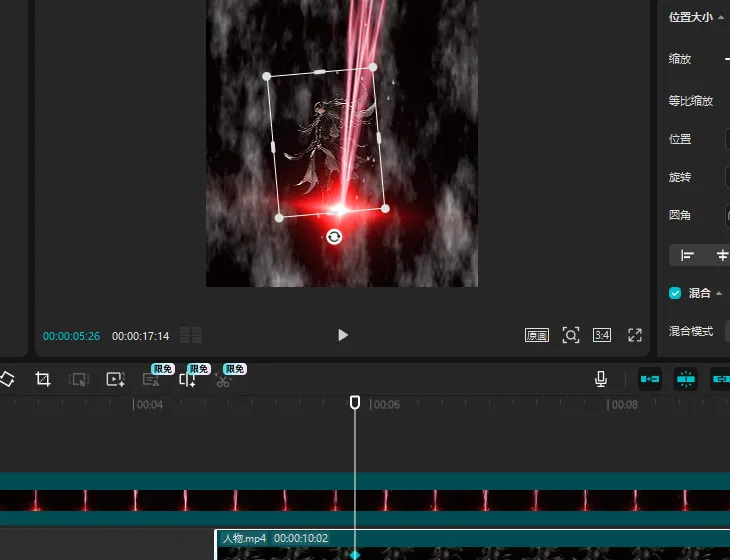This screenshot has width=730, height=560.
Task: Click the right edge handle of selection box
Action: (379, 138)
